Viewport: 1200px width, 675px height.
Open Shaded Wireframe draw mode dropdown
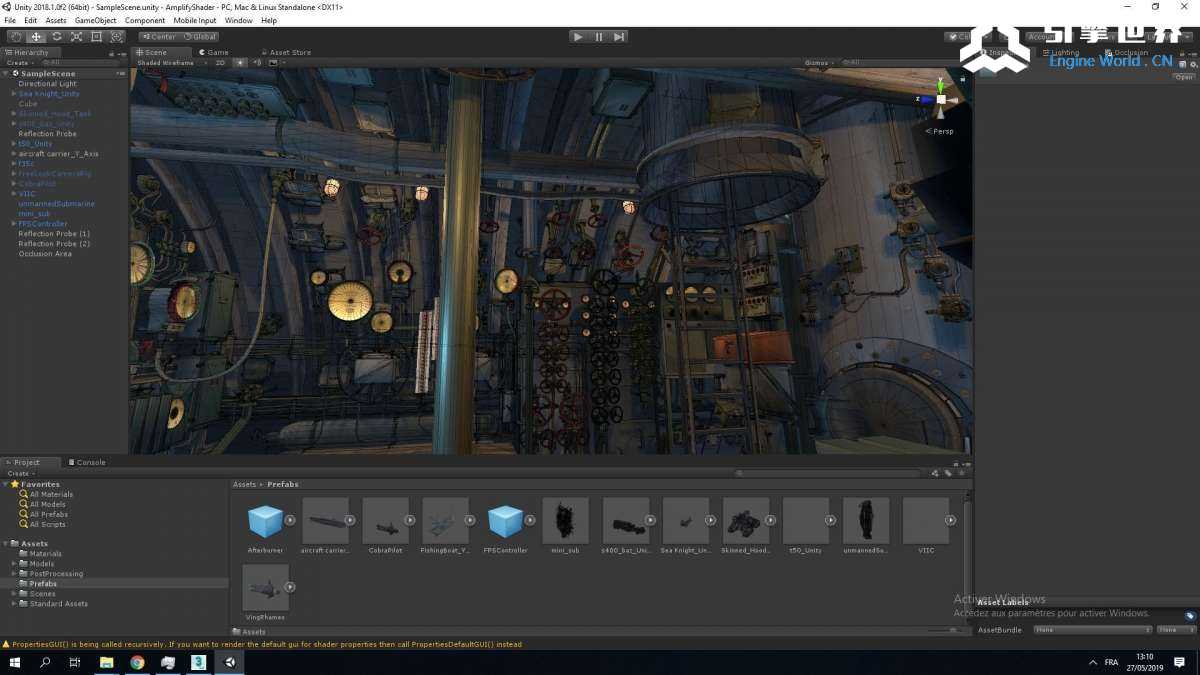[x=170, y=62]
